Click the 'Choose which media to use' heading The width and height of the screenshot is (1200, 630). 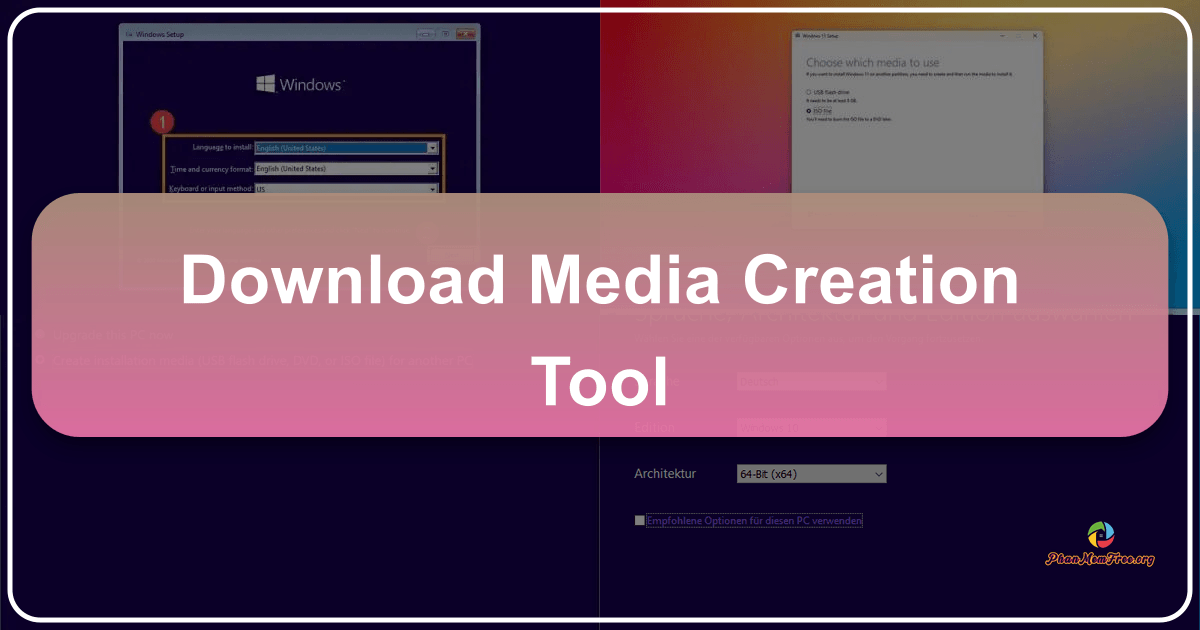[x=872, y=62]
